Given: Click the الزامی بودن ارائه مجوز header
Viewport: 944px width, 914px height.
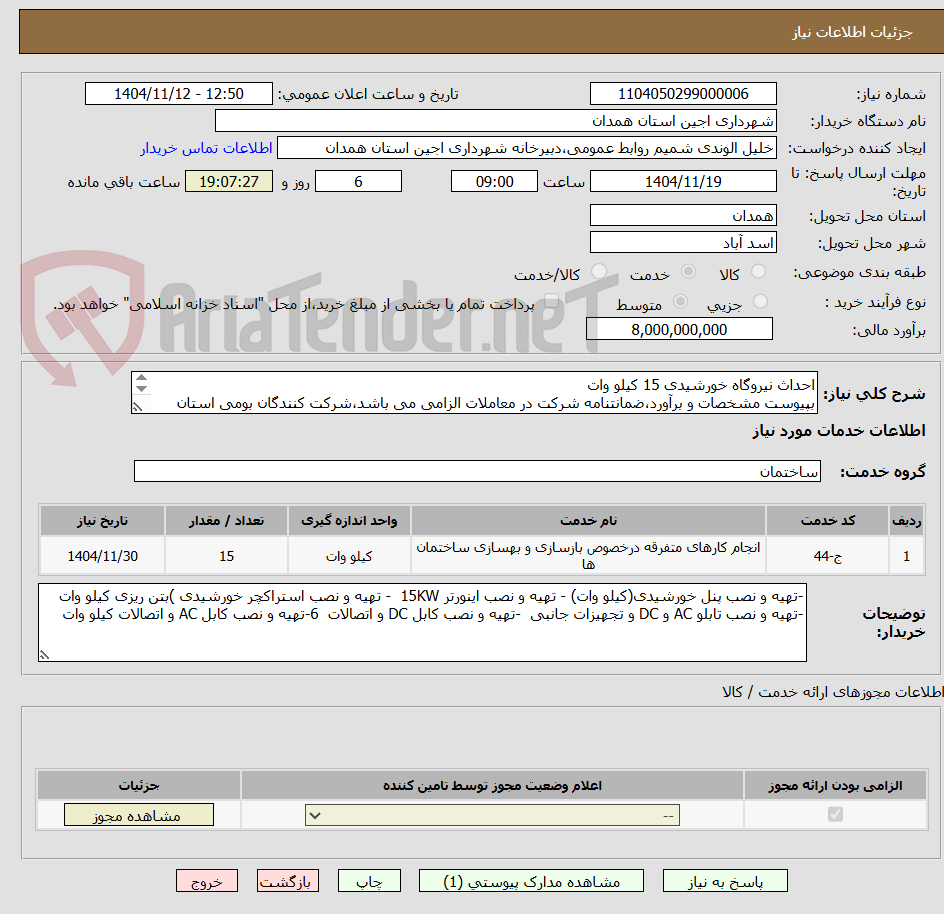Looking at the screenshot, I should [x=835, y=786].
